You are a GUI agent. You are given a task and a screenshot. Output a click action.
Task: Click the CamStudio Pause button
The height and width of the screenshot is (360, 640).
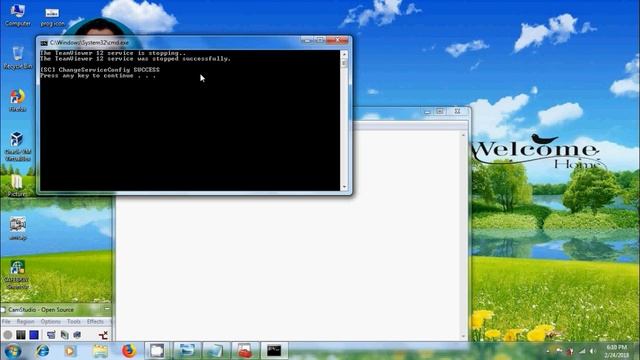(x=20, y=335)
